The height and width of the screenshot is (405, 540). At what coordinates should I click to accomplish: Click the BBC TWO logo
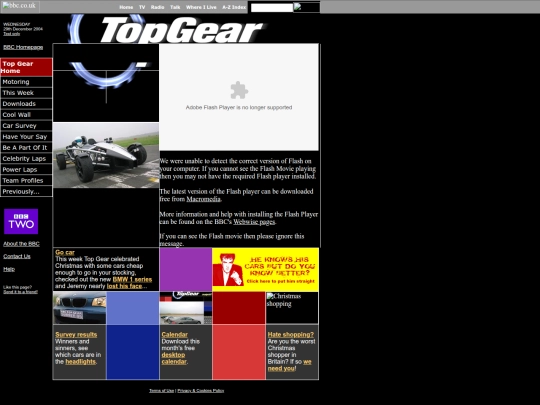pyautogui.click(x=21, y=221)
